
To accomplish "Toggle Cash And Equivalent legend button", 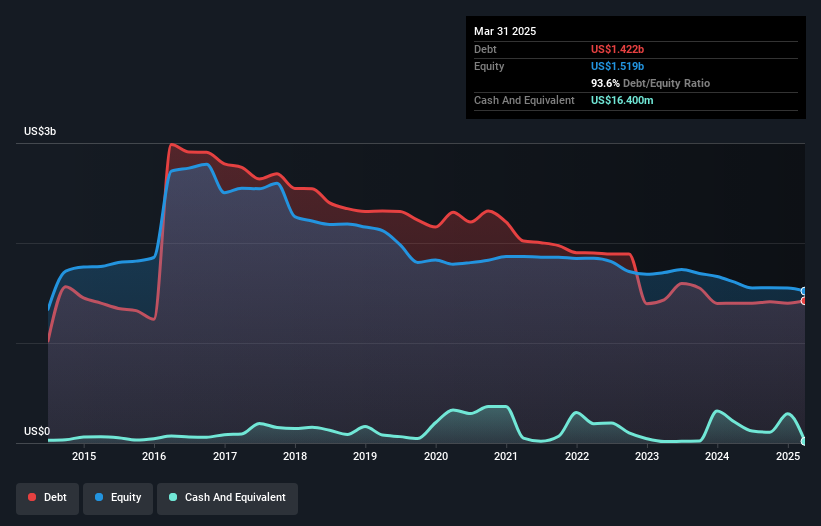I will (x=228, y=498).
